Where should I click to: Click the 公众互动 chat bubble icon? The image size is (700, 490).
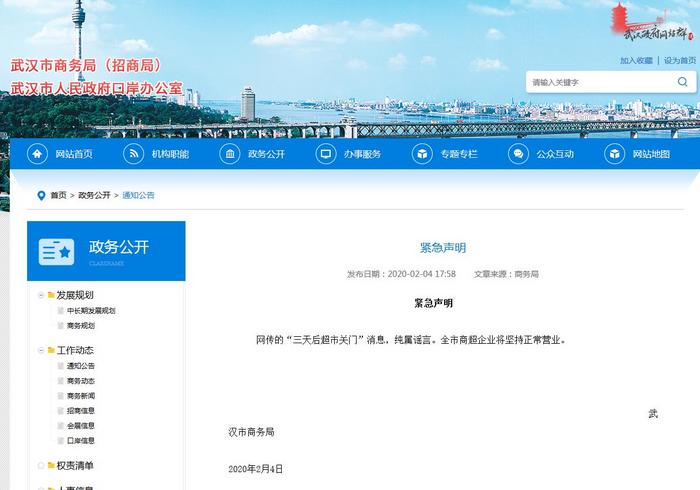(518, 154)
